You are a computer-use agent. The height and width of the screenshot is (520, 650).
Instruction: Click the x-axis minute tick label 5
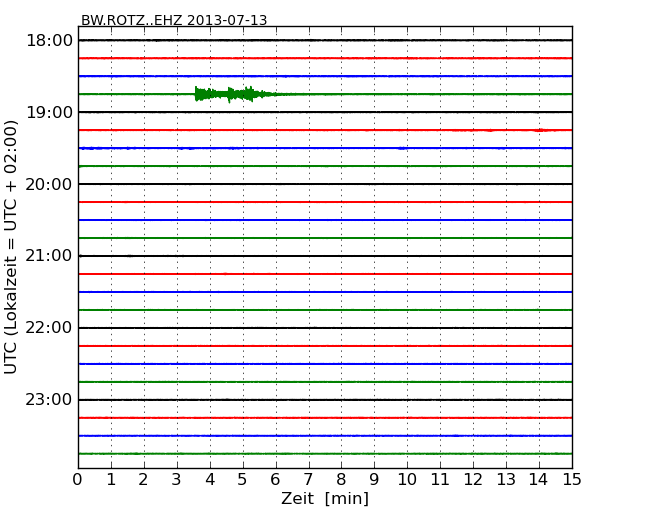tap(243, 480)
